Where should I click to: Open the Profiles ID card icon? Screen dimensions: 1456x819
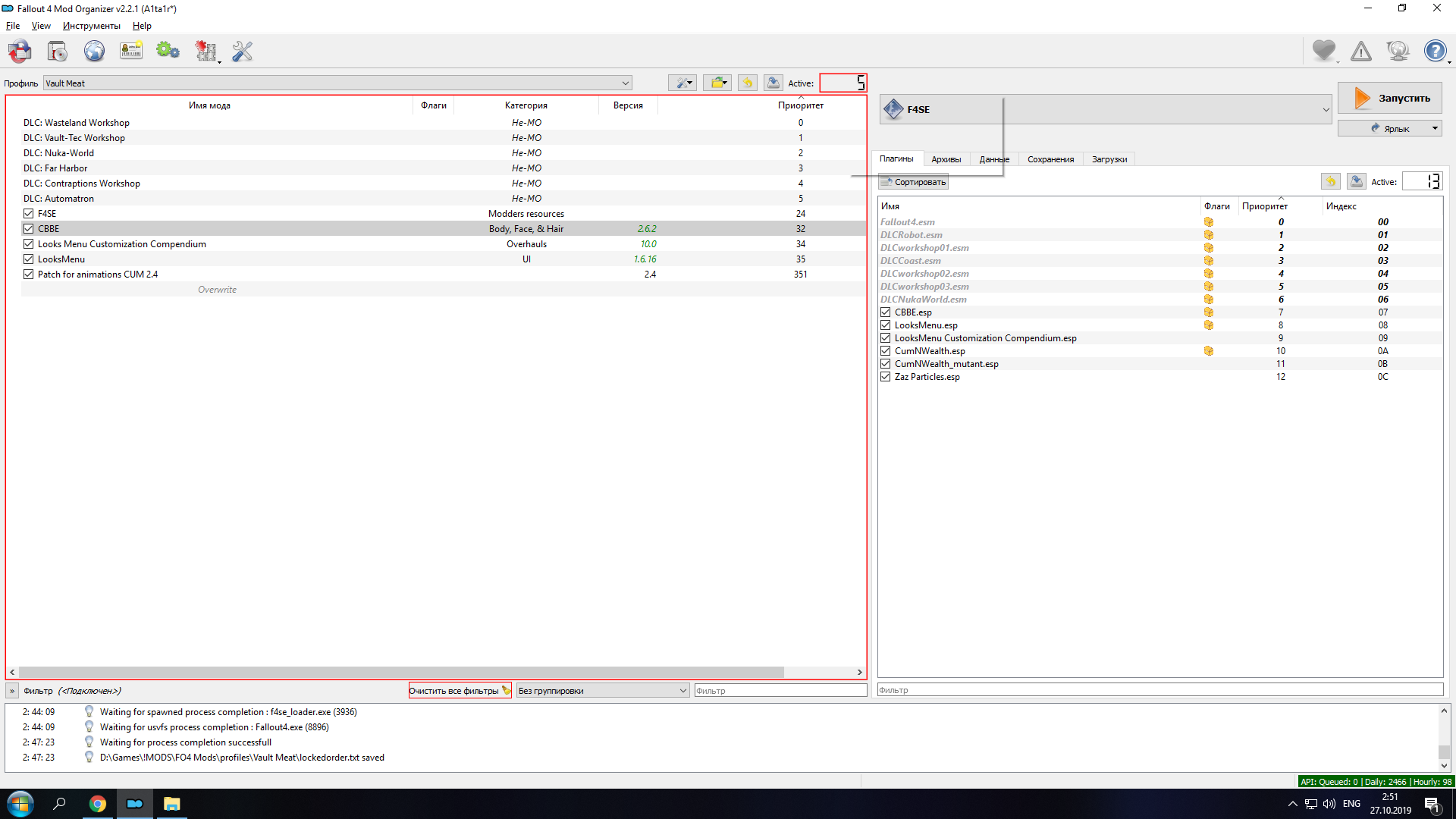pyautogui.click(x=131, y=52)
